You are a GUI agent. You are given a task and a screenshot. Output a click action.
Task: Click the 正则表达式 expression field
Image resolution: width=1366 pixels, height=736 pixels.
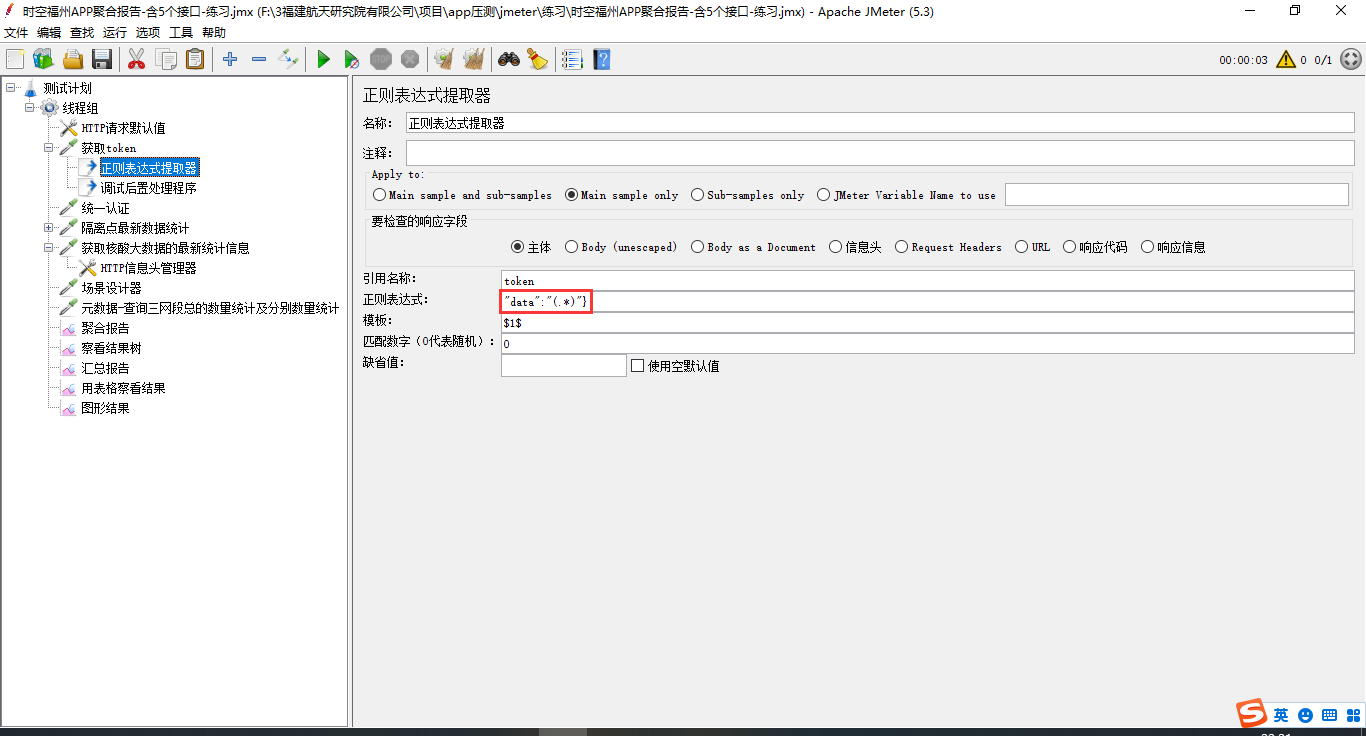click(x=928, y=301)
